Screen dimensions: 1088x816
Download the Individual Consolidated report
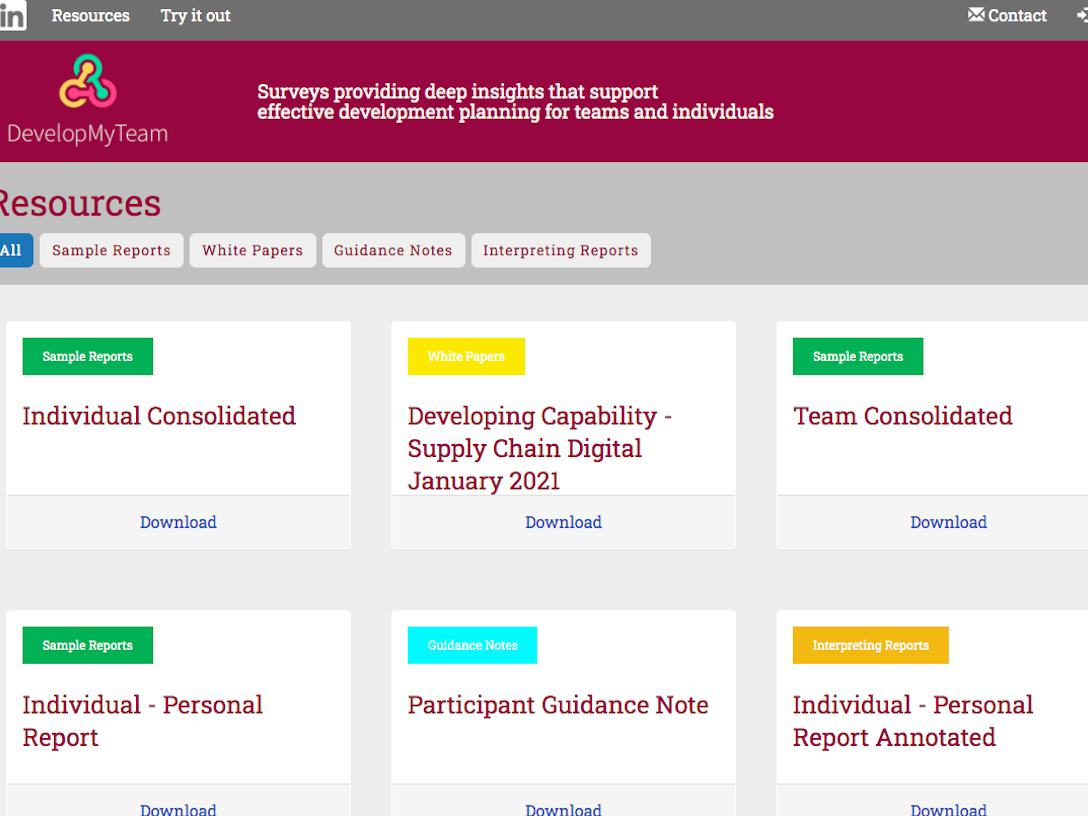[178, 522]
